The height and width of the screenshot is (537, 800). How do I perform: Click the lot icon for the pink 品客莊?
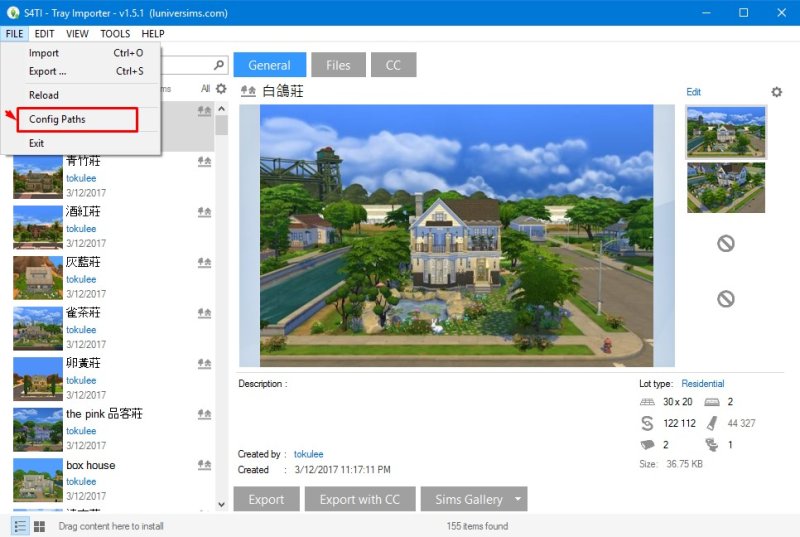205,414
